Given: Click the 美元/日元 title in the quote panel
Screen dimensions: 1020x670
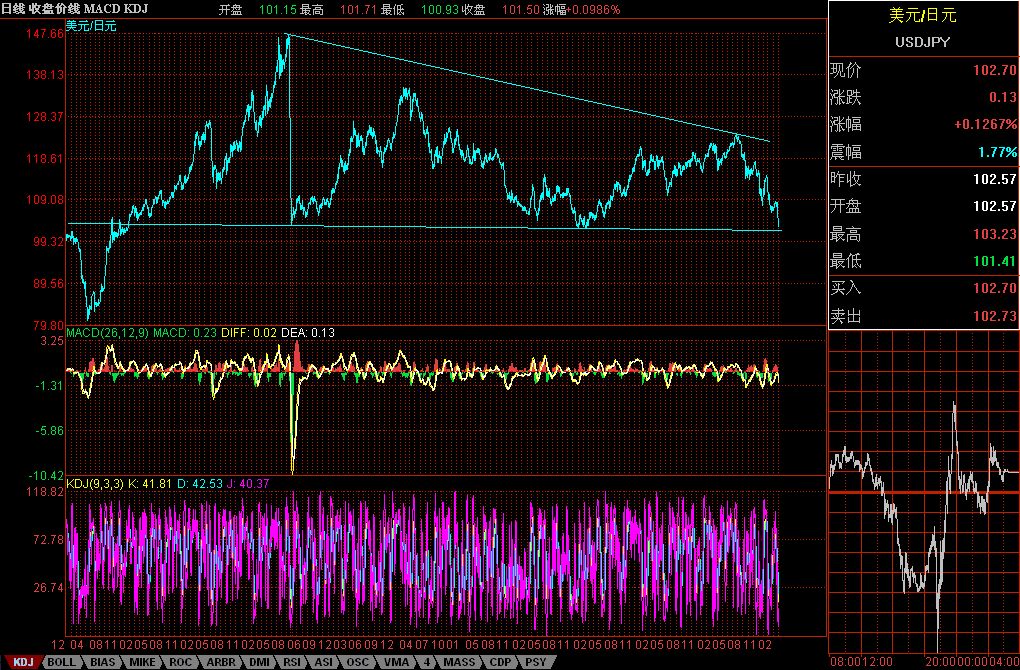Looking at the screenshot, I should coord(922,15).
